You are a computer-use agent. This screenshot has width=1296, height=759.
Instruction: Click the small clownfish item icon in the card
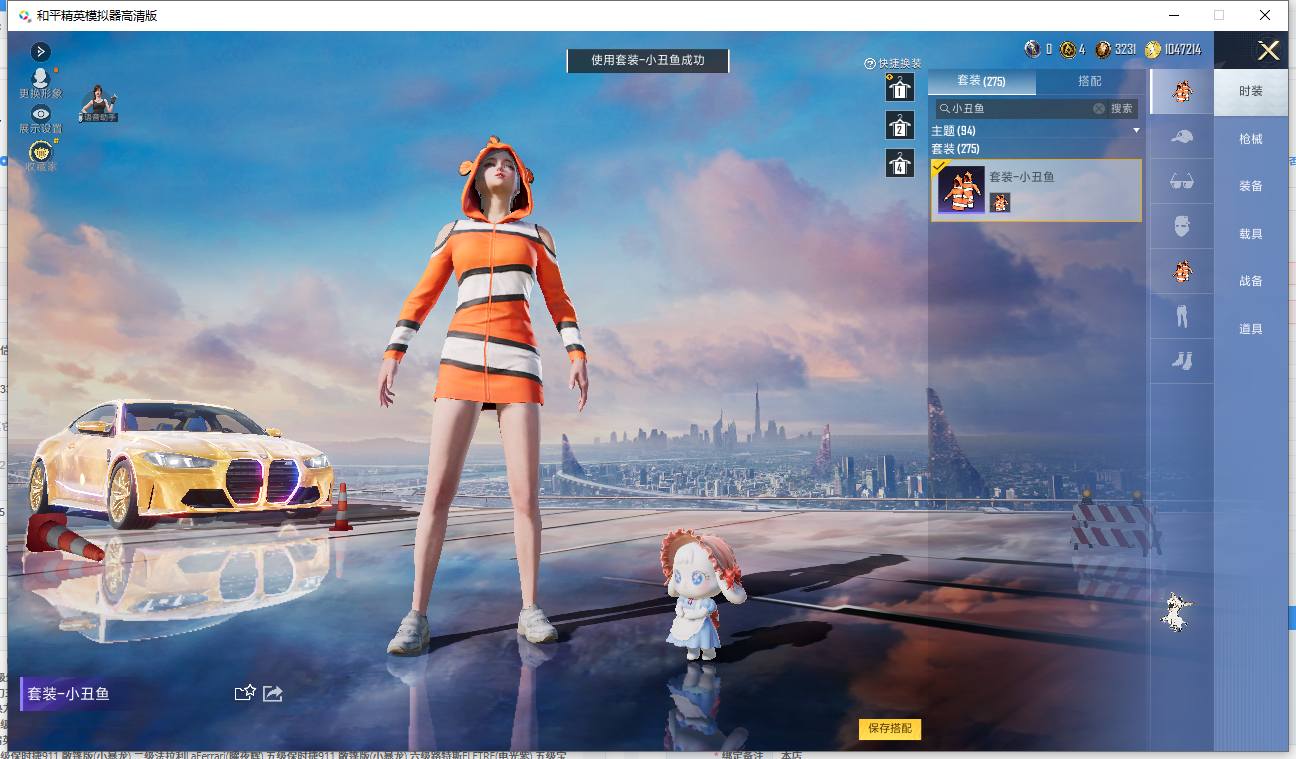[x=1000, y=203]
